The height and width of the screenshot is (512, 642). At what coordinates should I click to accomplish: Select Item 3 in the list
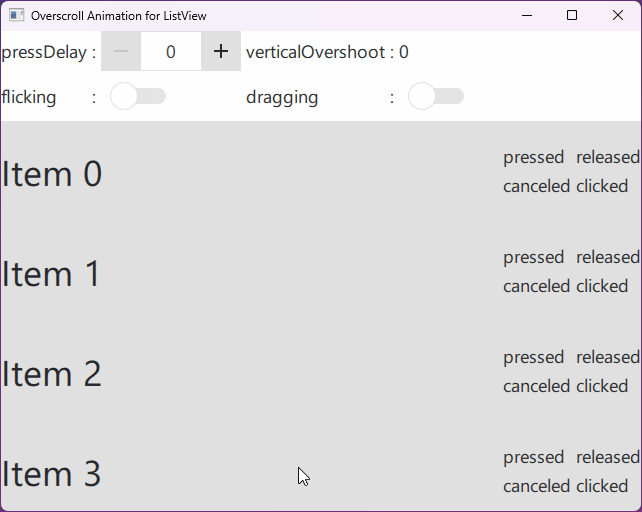[52, 474]
